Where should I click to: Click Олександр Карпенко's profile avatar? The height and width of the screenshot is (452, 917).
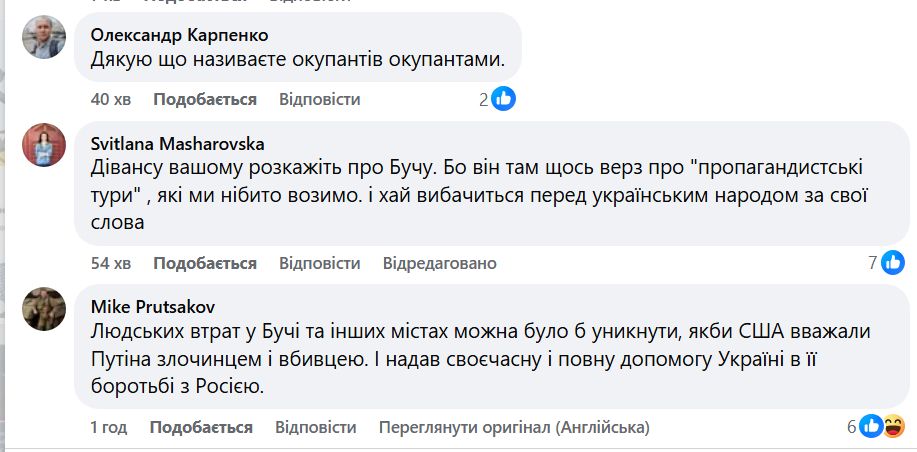[45, 38]
